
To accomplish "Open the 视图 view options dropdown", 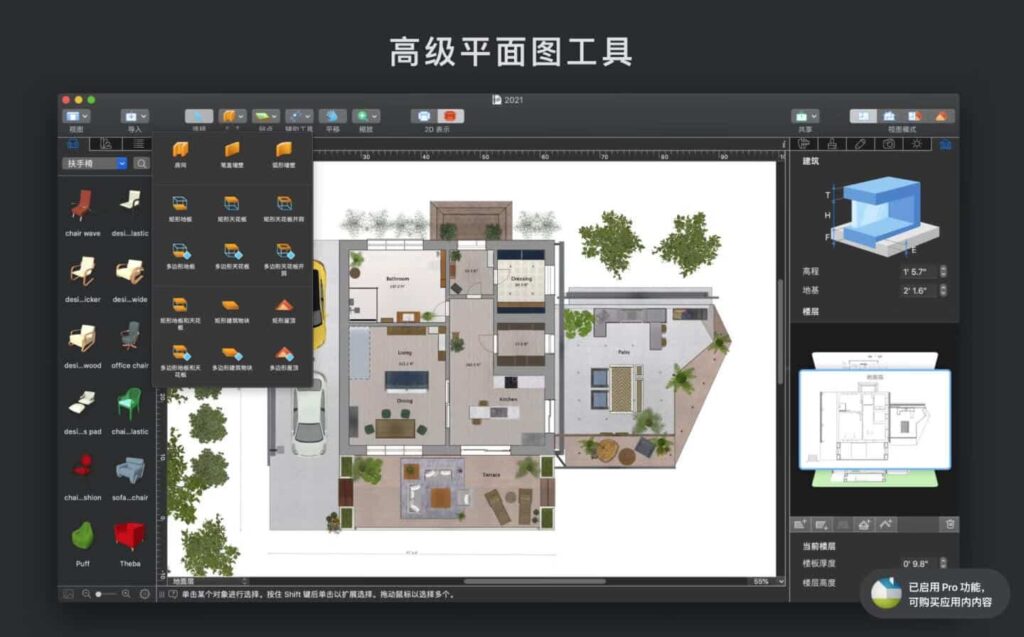I will point(85,115).
